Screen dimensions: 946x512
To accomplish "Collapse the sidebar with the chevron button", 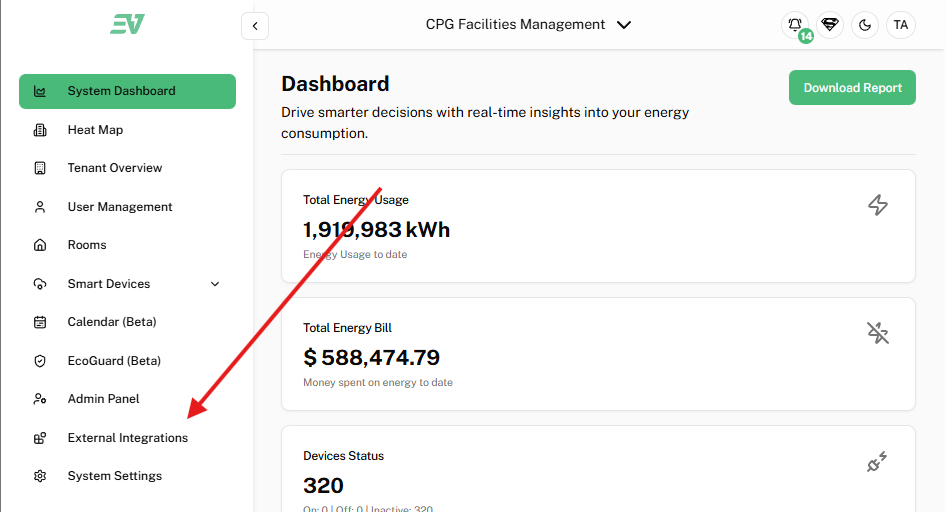I will tap(255, 26).
